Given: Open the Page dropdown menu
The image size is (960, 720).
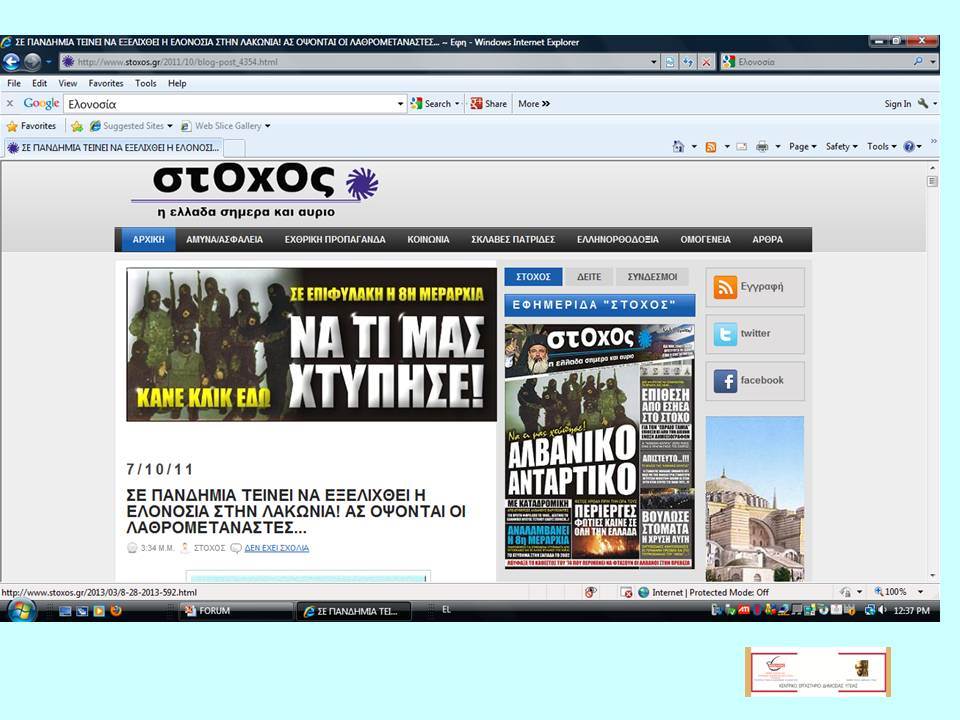Looking at the screenshot, I should (803, 146).
